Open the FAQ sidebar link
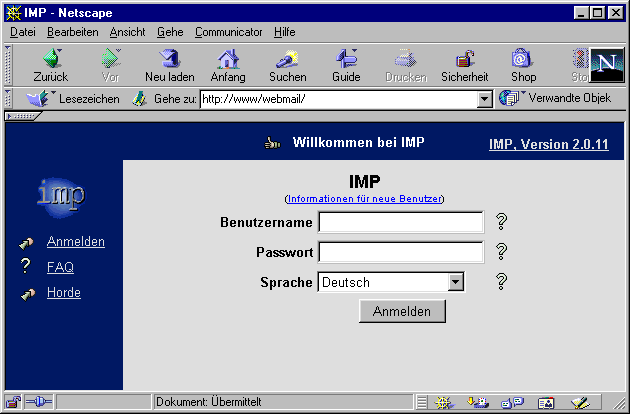This screenshot has width=630, height=414. 60,267
